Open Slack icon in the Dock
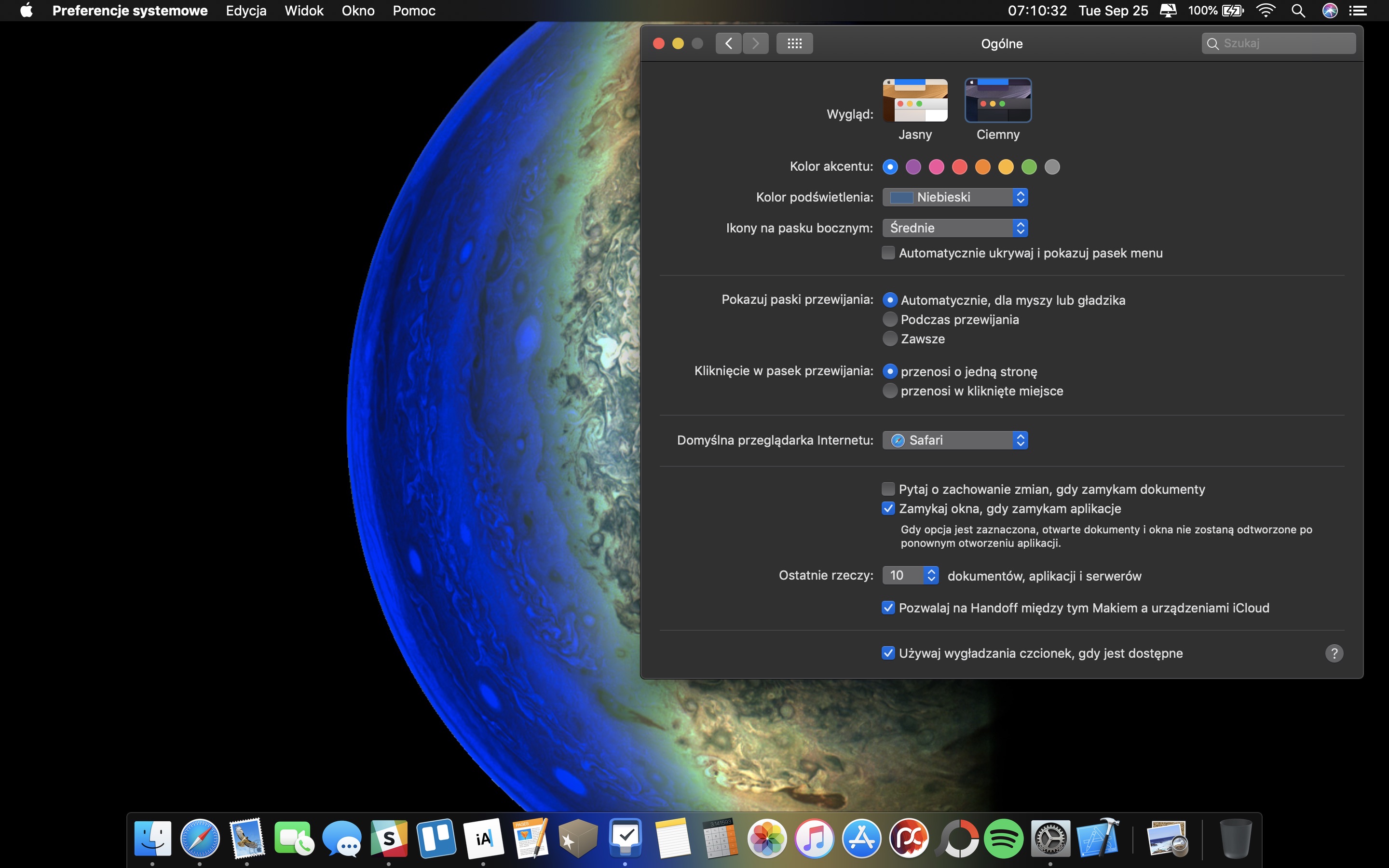The width and height of the screenshot is (1389, 868). [389, 839]
